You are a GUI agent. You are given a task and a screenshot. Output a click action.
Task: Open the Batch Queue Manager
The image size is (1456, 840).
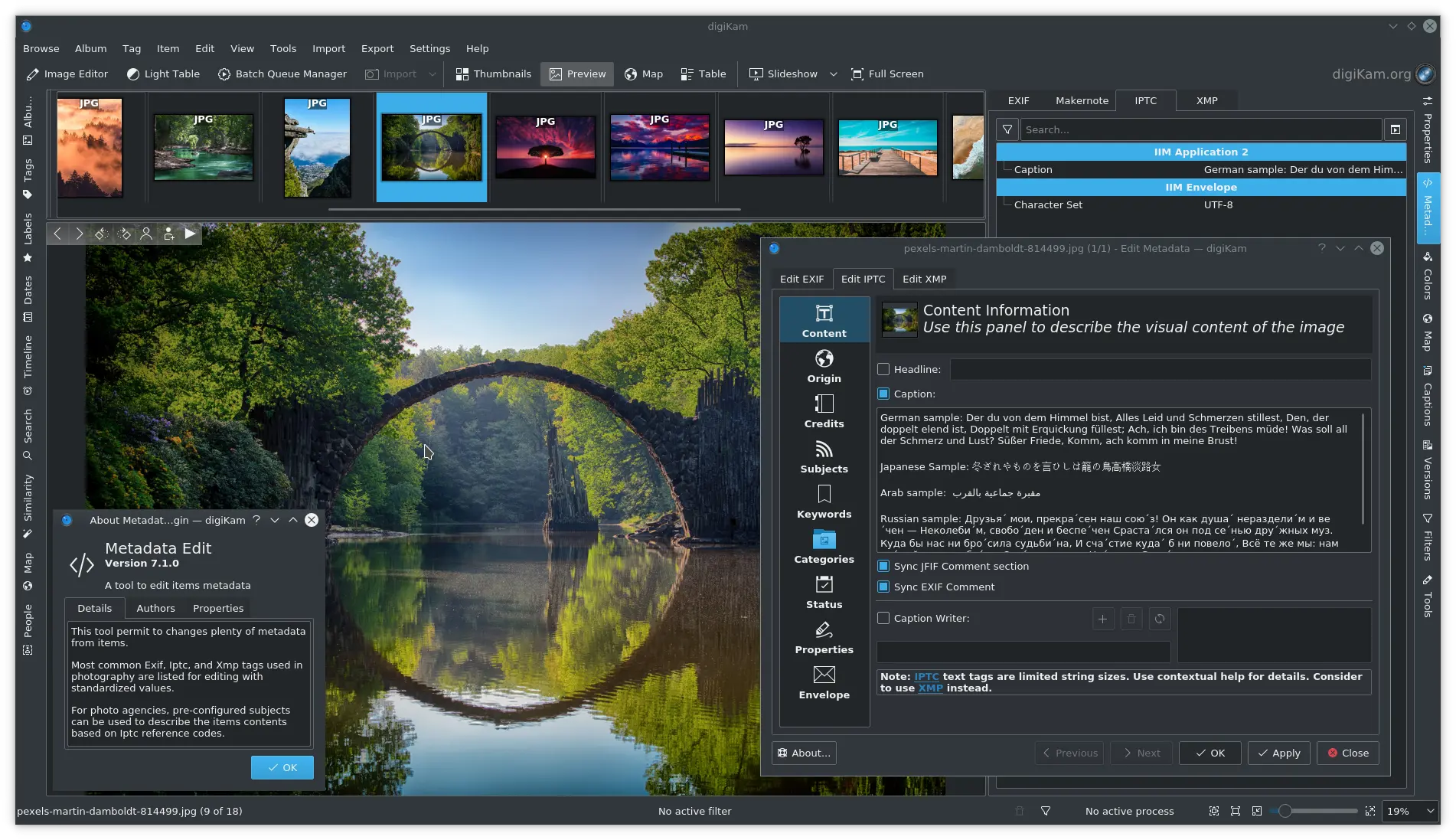(x=282, y=74)
